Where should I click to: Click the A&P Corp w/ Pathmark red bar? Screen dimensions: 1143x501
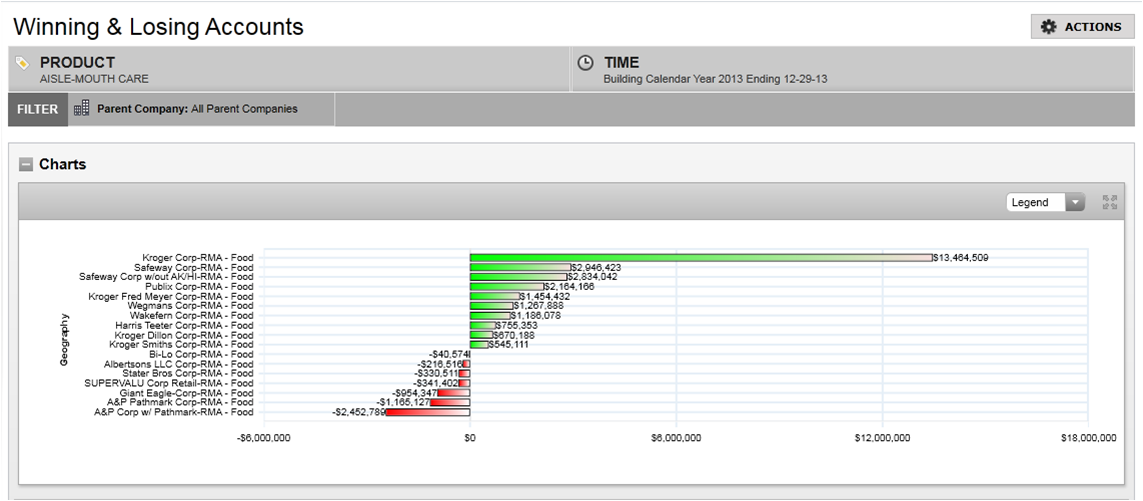(428, 412)
